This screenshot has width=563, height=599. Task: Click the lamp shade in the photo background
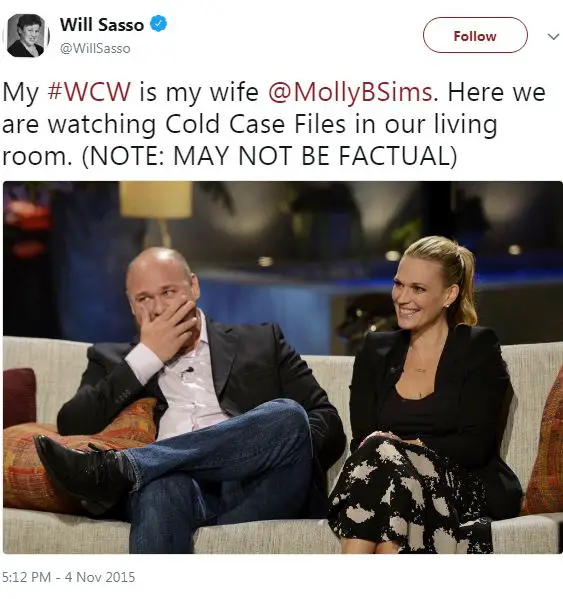tap(155, 199)
